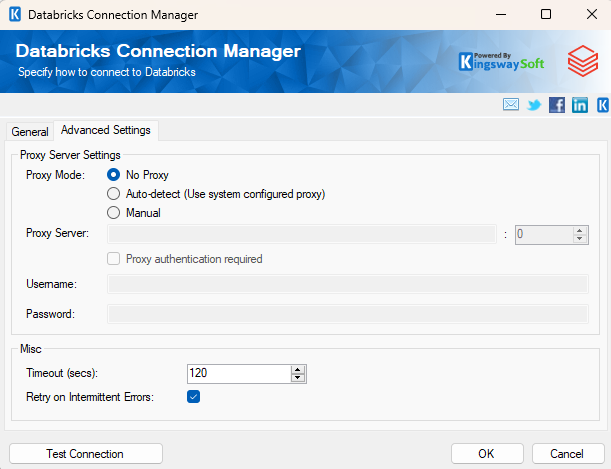
Task: Click the title bar K application icon
Action: pos(15,14)
